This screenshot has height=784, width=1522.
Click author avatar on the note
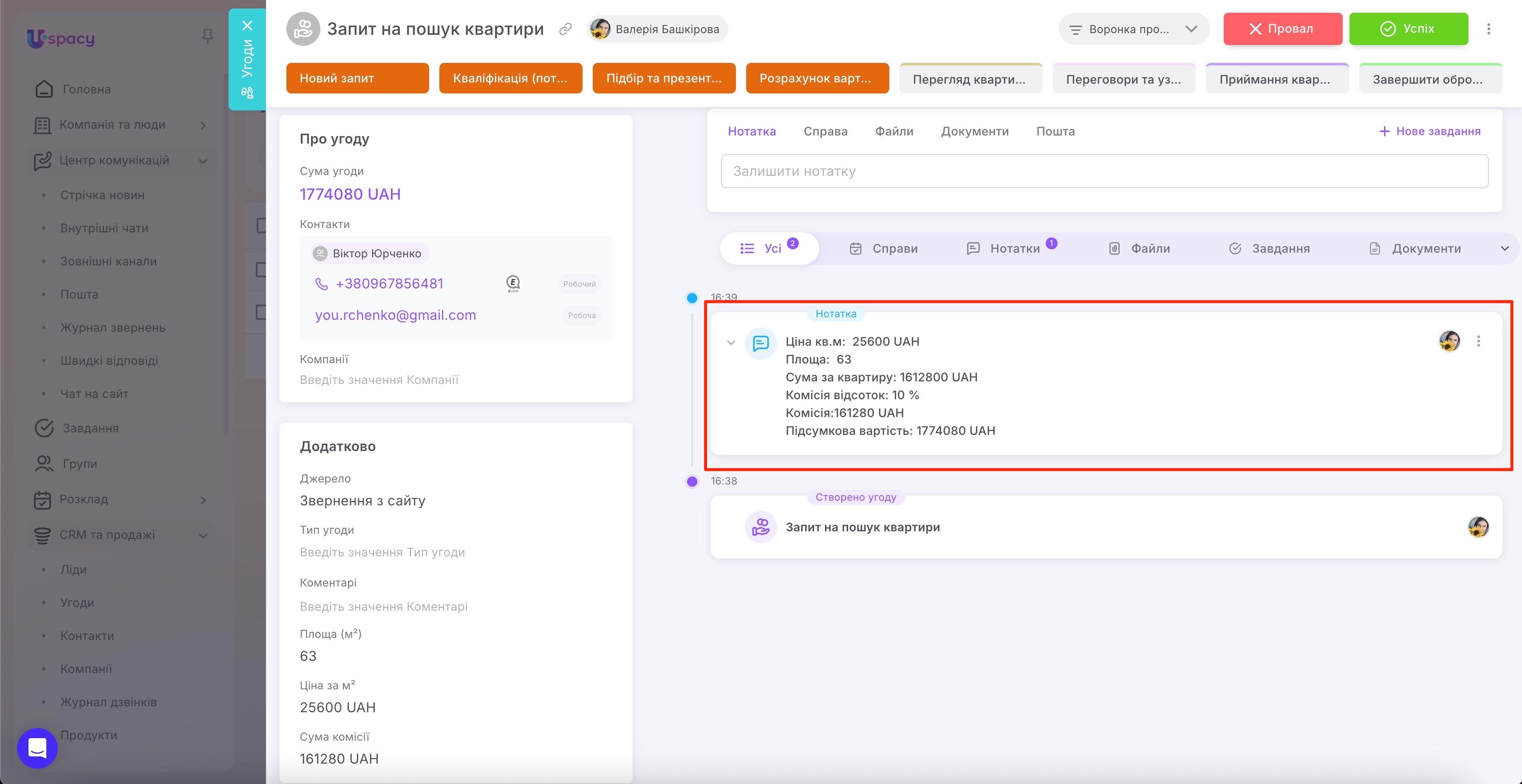[1449, 341]
